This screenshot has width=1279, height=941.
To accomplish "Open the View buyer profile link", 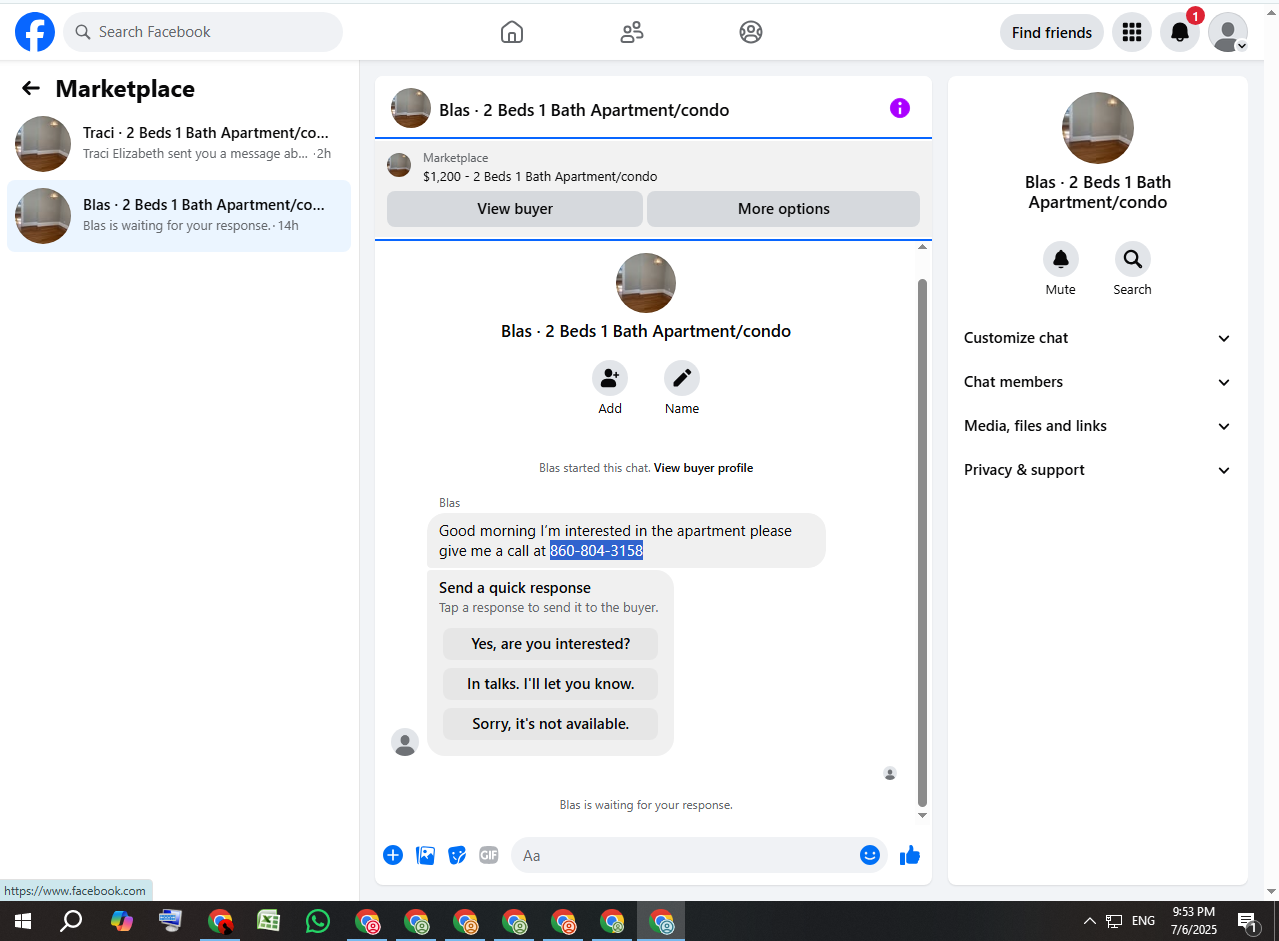I will tap(703, 468).
